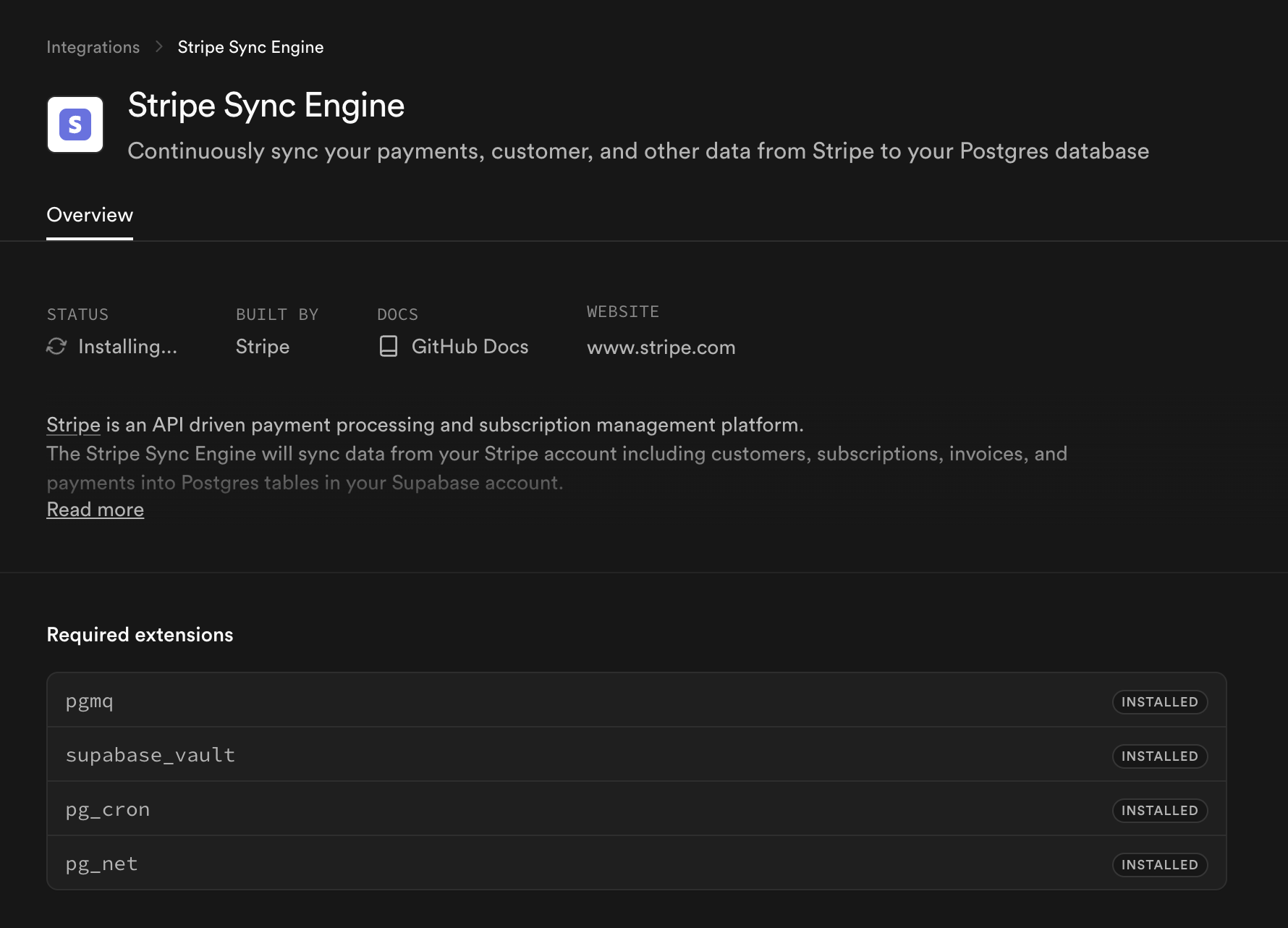Visit the www.stripe.com website link
The height and width of the screenshot is (928, 1288).
pos(661,347)
